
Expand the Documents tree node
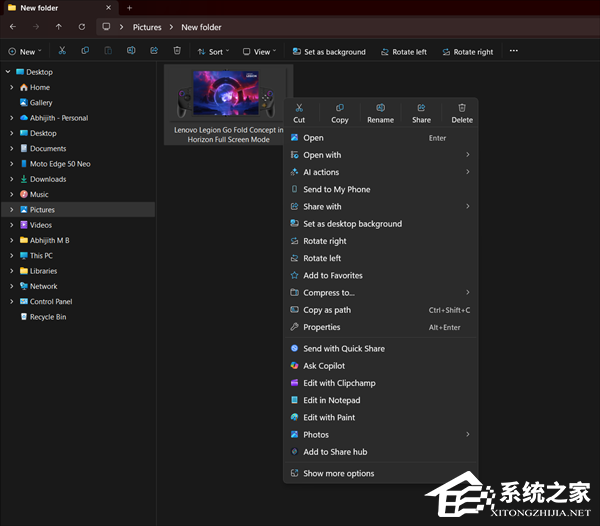click(11, 148)
